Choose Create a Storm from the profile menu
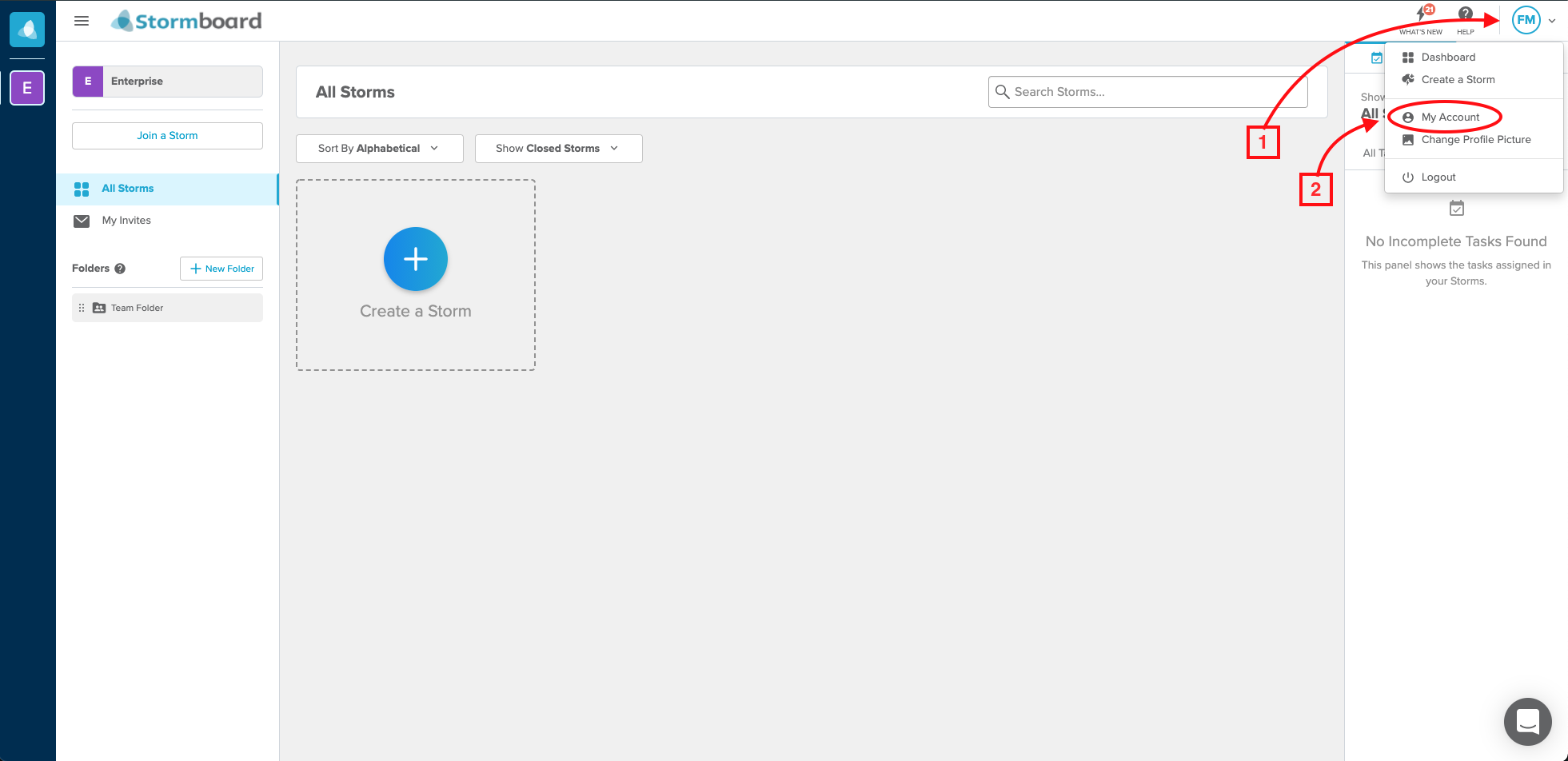 click(x=1474, y=79)
